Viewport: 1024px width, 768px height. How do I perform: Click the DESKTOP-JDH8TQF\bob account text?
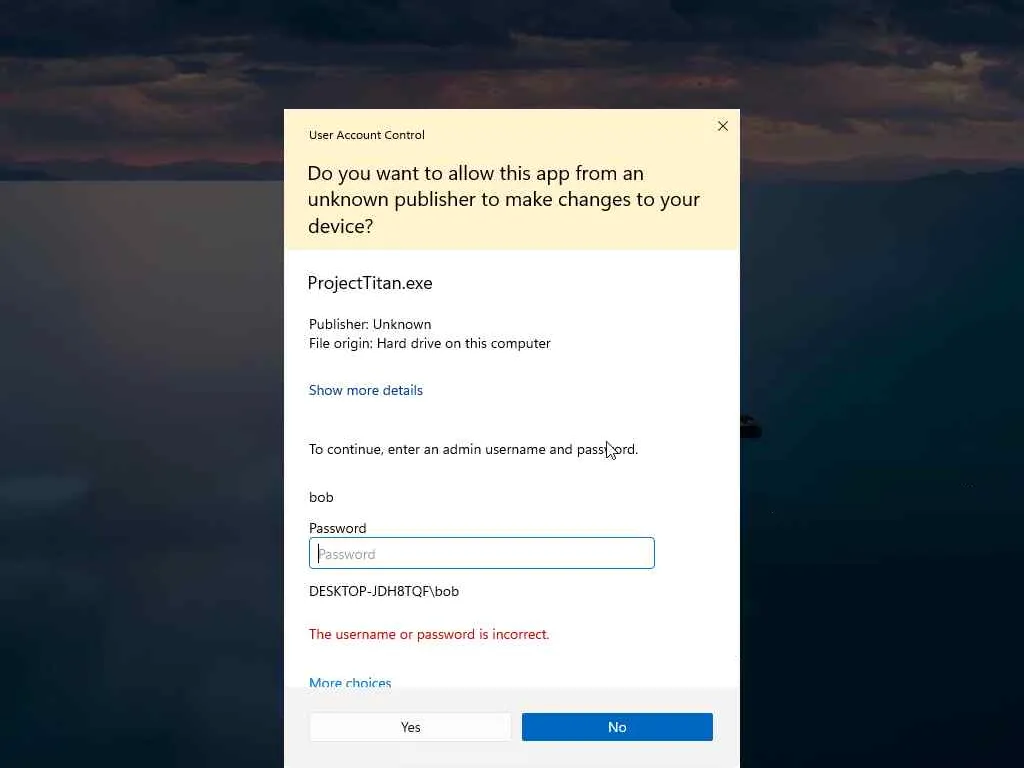tap(384, 591)
